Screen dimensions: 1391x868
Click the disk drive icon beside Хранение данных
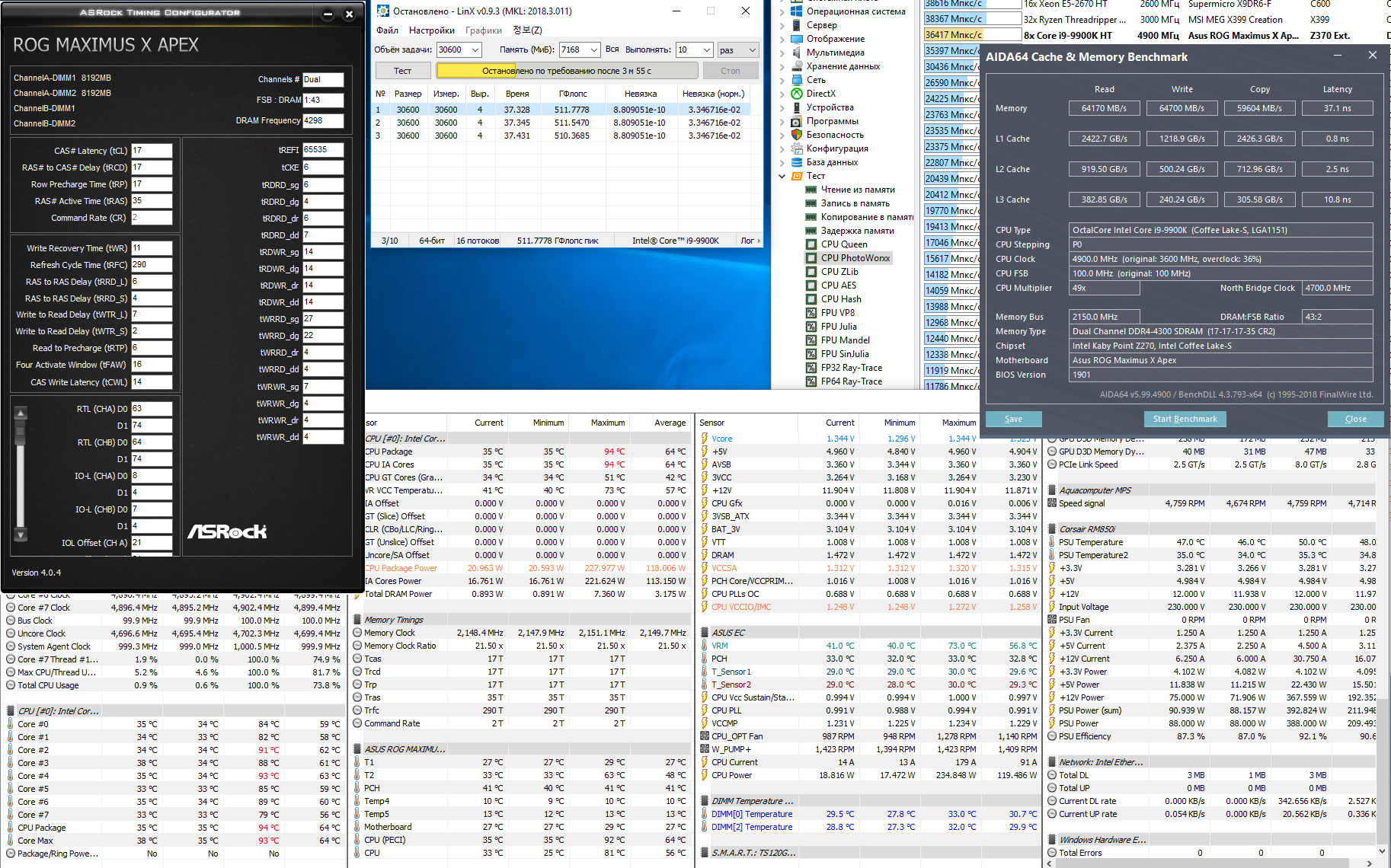pos(796,66)
